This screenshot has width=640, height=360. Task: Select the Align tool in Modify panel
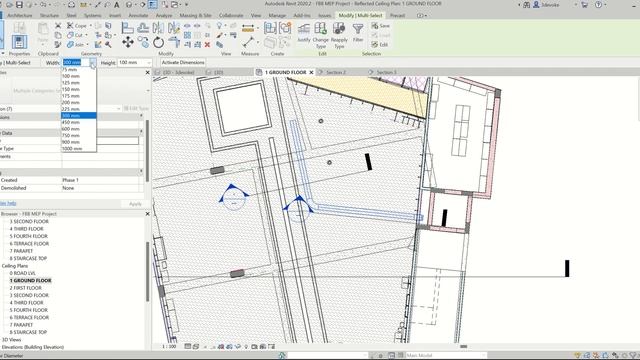pyautogui.click(x=128, y=28)
